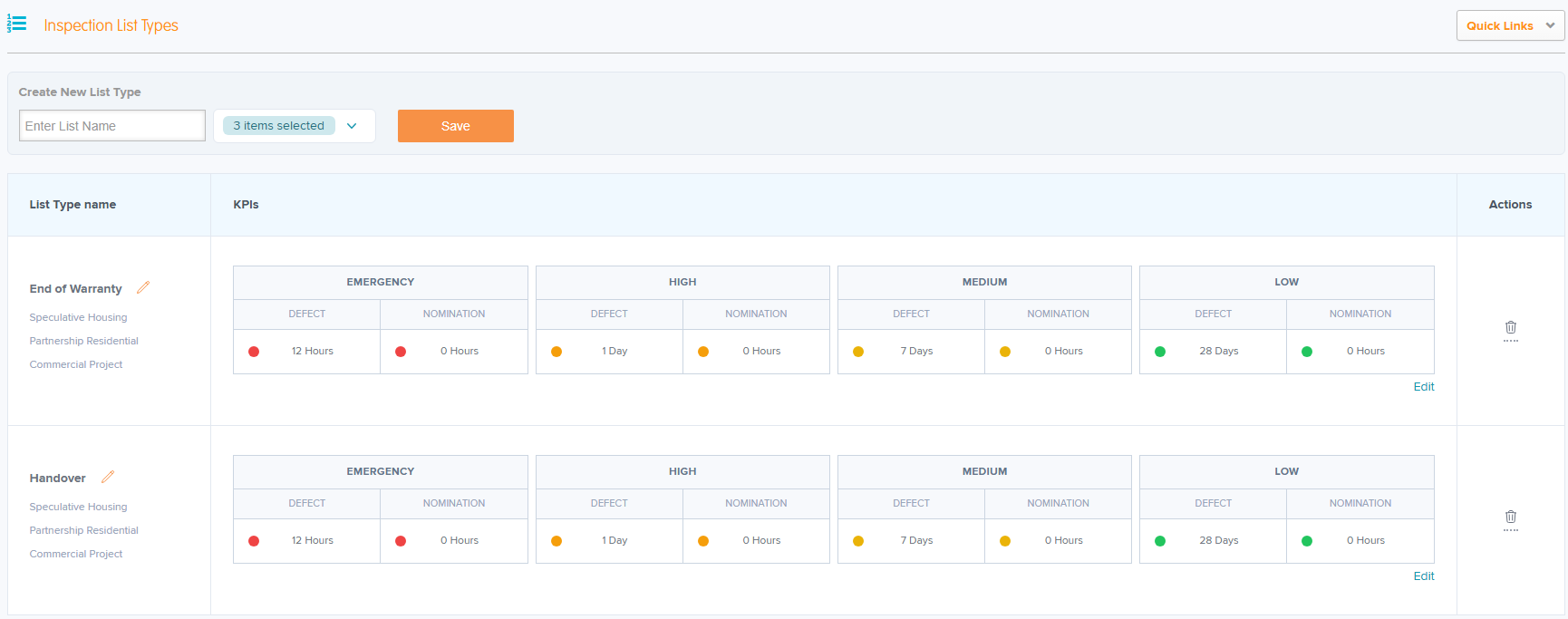The height and width of the screenshot is (619, 1568).
Task: Edit the End of Warranty name pencil icon
Action: point(143,287)
